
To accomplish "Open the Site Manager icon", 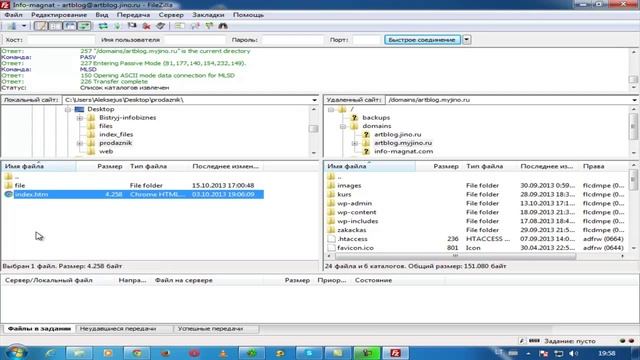I will click(x=12, y=26).
